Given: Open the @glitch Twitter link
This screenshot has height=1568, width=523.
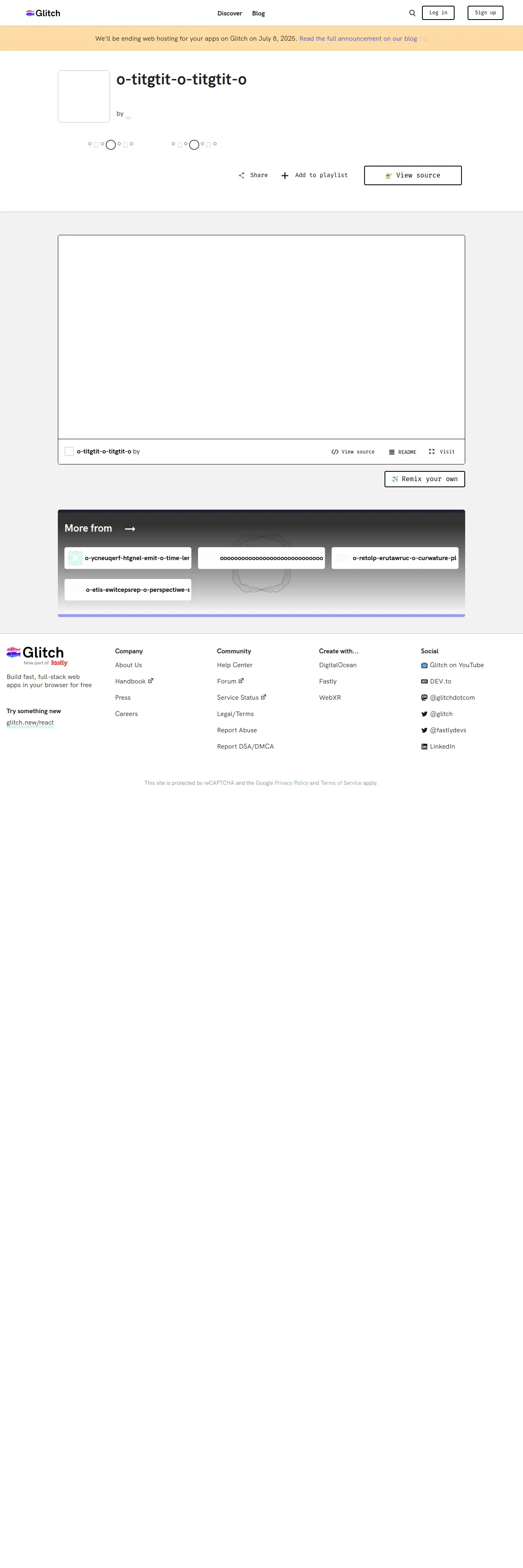Looking at the screenshot, I should click(437, 714).
